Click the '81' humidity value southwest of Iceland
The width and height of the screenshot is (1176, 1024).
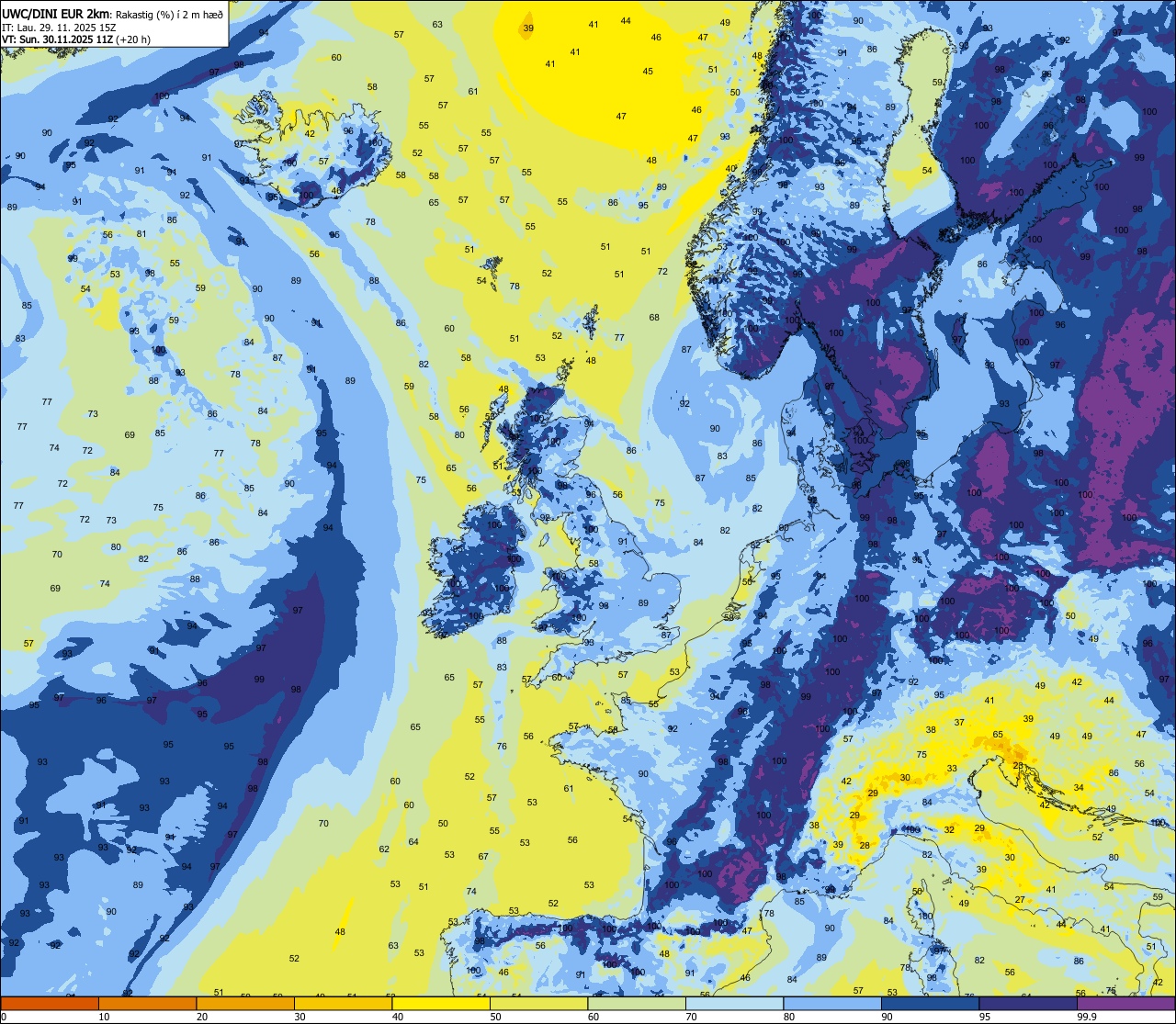(141, 233)
